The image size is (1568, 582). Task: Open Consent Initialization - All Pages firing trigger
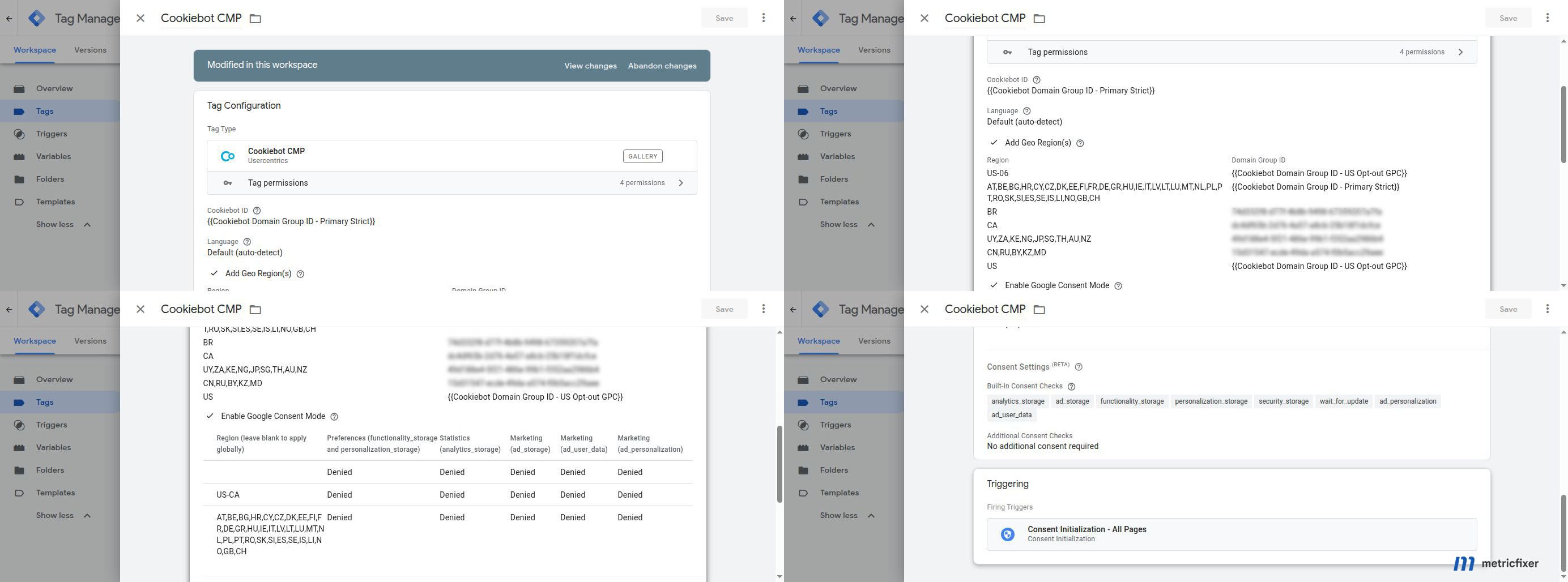click(1232, 534)
